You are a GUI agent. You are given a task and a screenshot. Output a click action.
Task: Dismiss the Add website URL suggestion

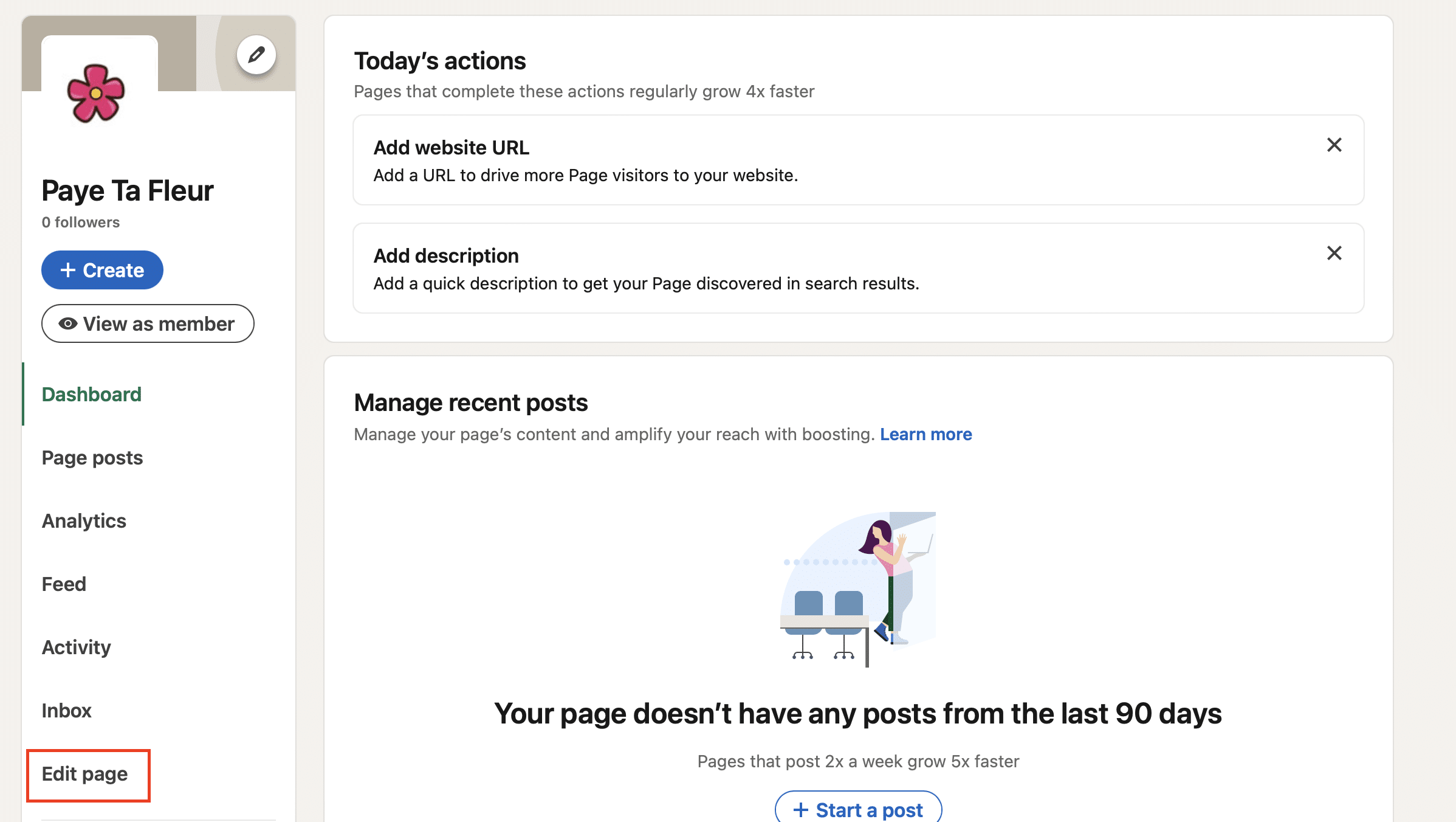tap(1334, 145)
